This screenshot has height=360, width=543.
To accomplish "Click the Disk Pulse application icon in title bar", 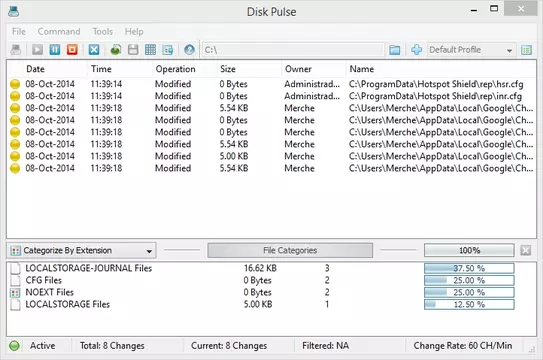I will point(14,11).
